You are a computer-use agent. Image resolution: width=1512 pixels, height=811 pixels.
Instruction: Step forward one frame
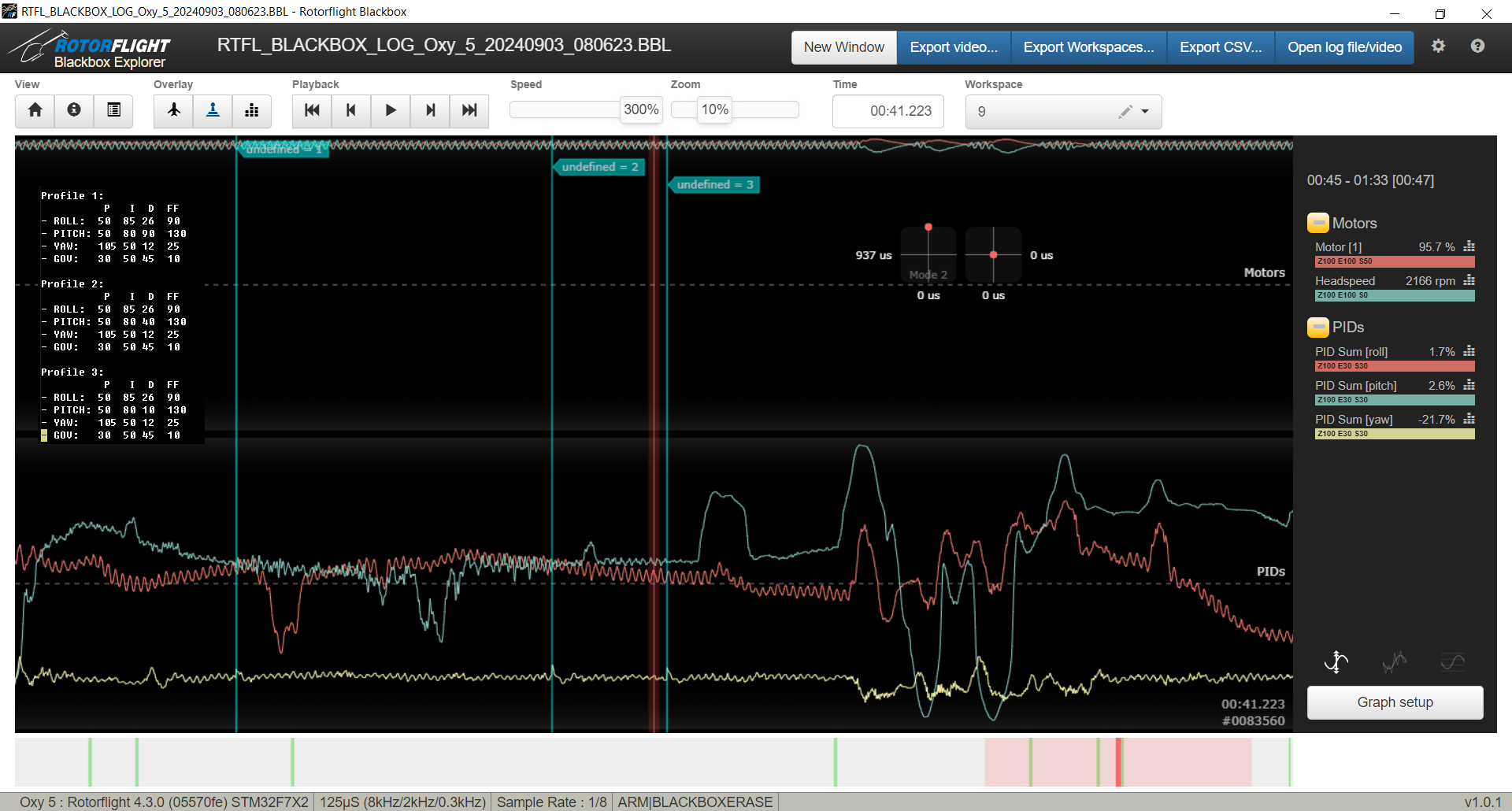coord(430,110)
